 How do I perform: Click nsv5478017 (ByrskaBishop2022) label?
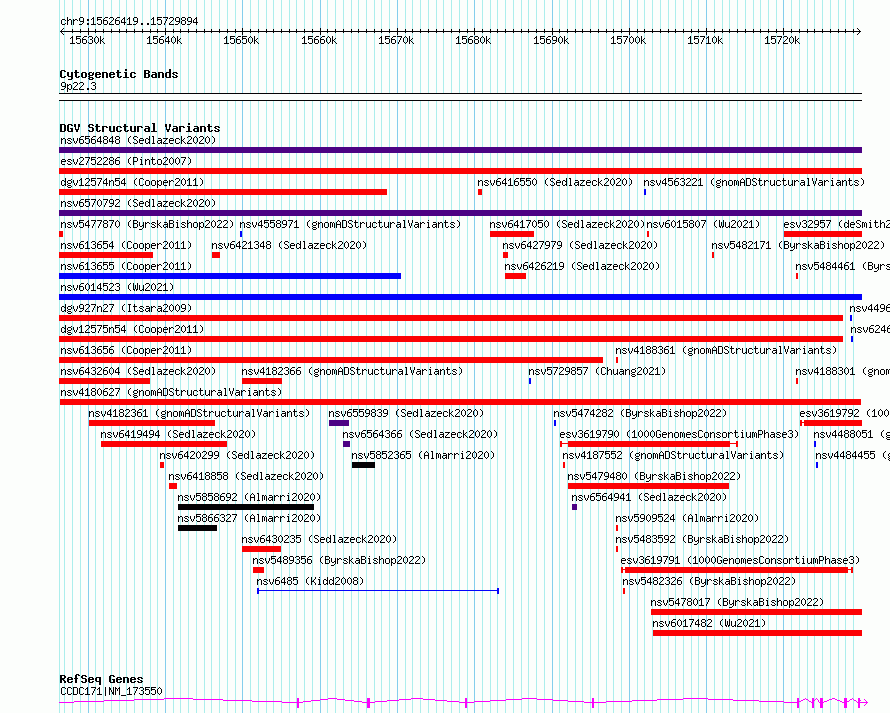pos(737,602)
